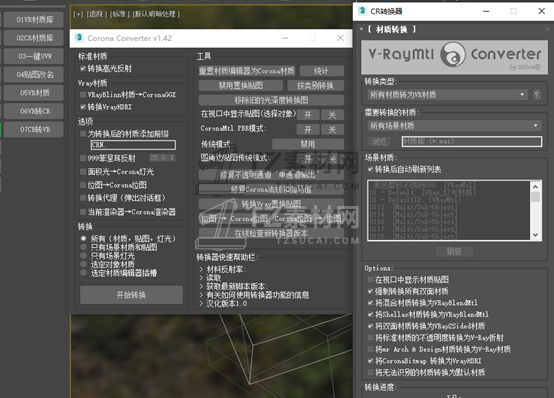Open the 01VR材质库 sidebar tab

pyautogui.click(x=35, y=19)
